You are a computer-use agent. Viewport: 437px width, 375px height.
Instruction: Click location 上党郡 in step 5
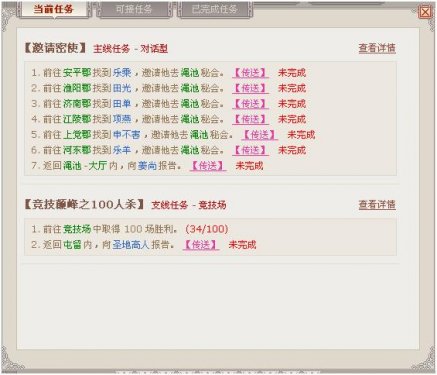click(77, 135)
